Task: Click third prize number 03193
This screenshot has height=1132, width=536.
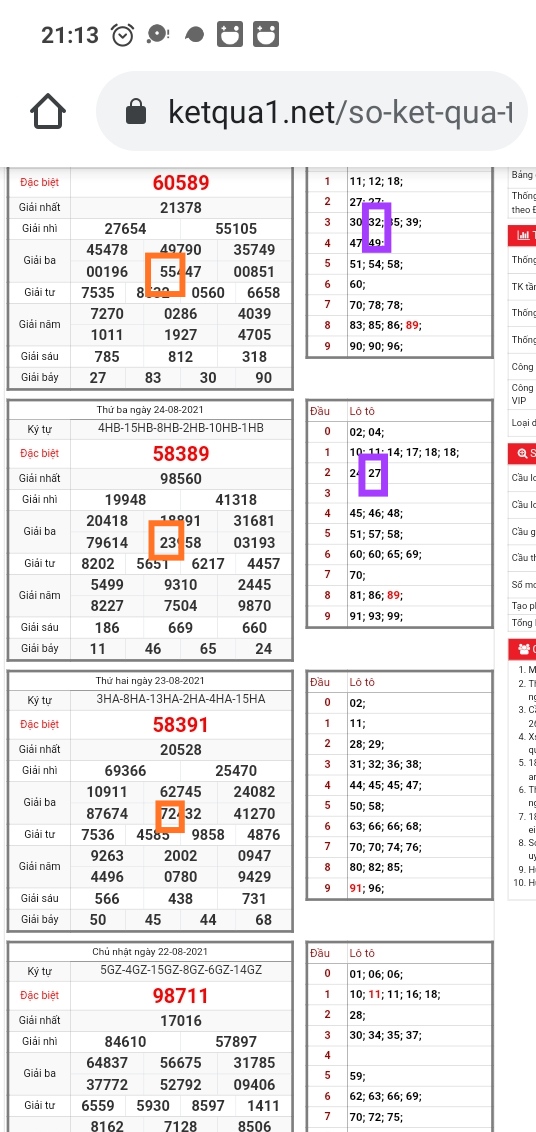Action: (254, 543)
